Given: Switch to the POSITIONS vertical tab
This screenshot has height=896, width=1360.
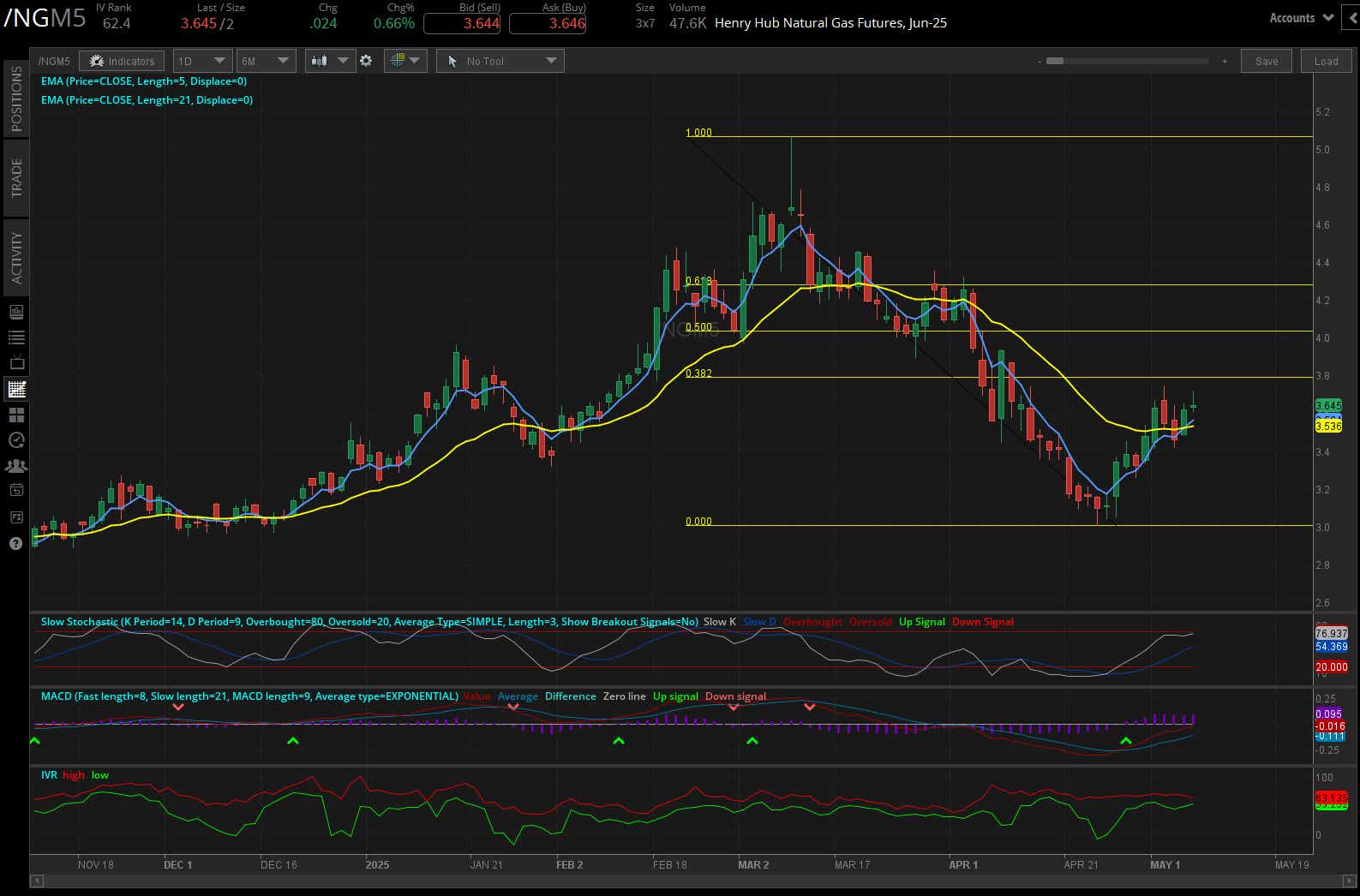Looking at the screenshot, I should click(16, 99).
